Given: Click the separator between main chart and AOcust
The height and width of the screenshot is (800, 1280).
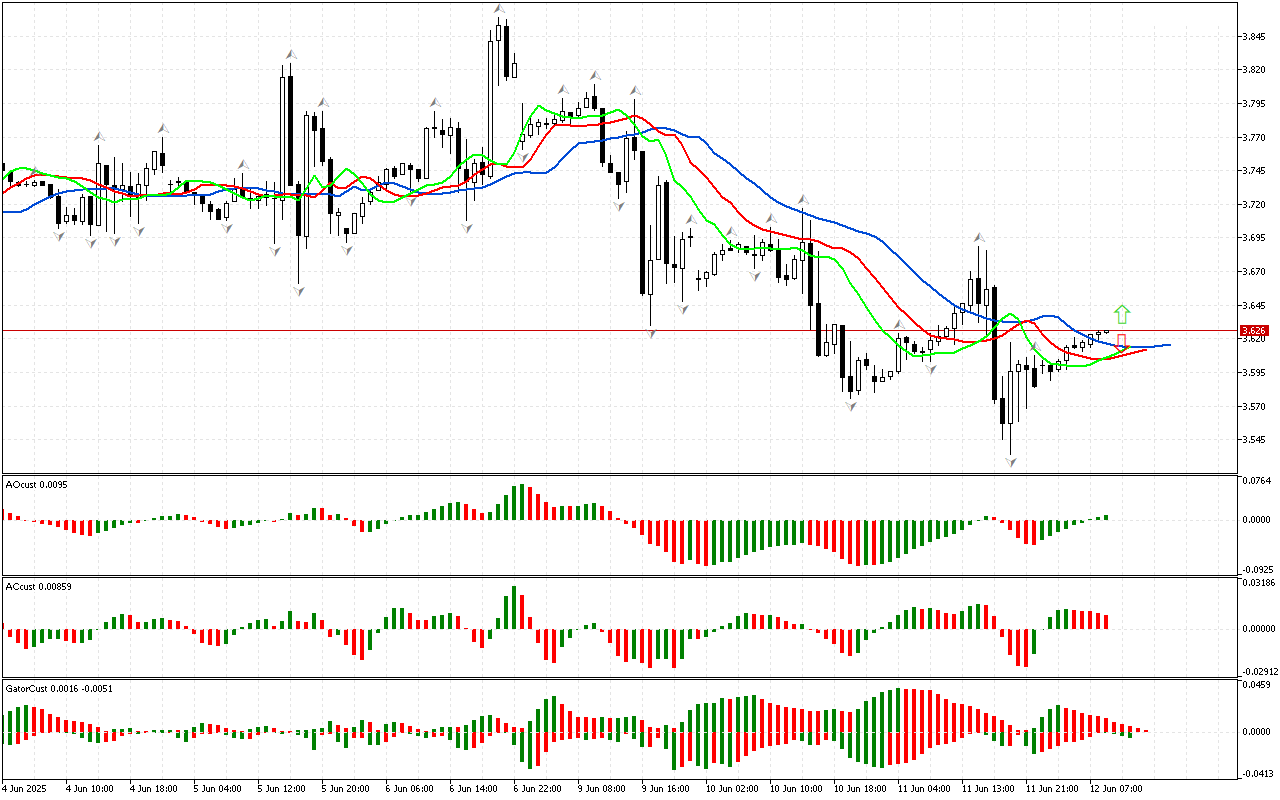Looking at the screenshot, I should 620,474.
